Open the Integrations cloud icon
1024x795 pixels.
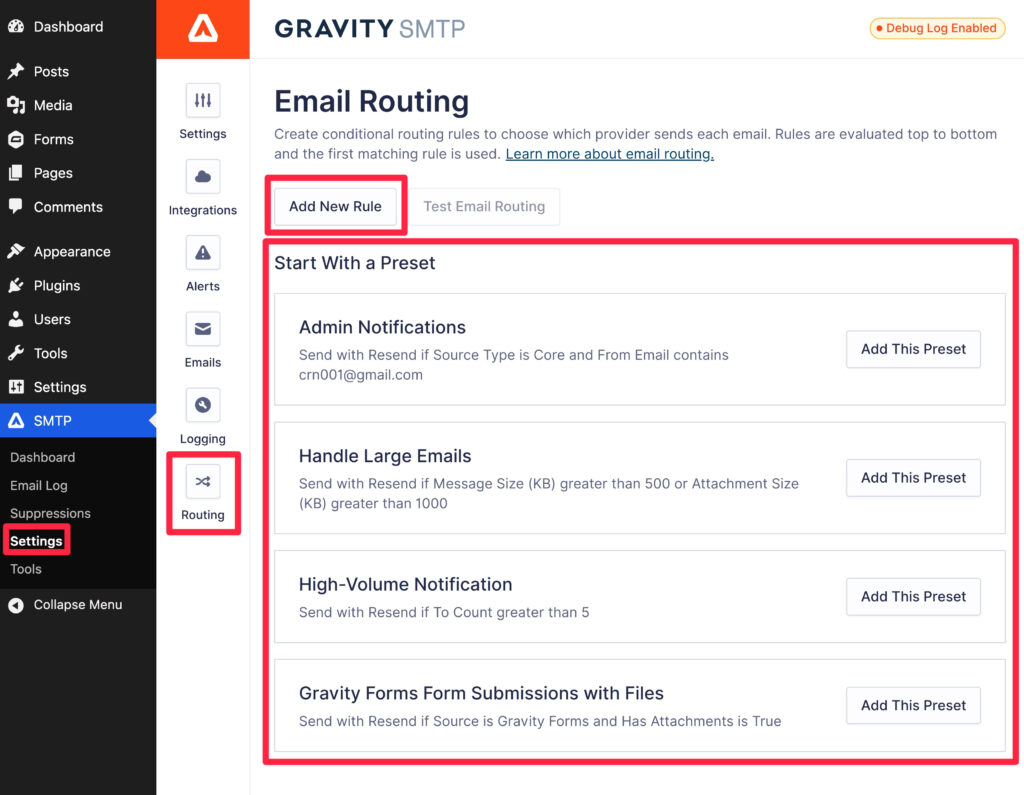[203, 176]
